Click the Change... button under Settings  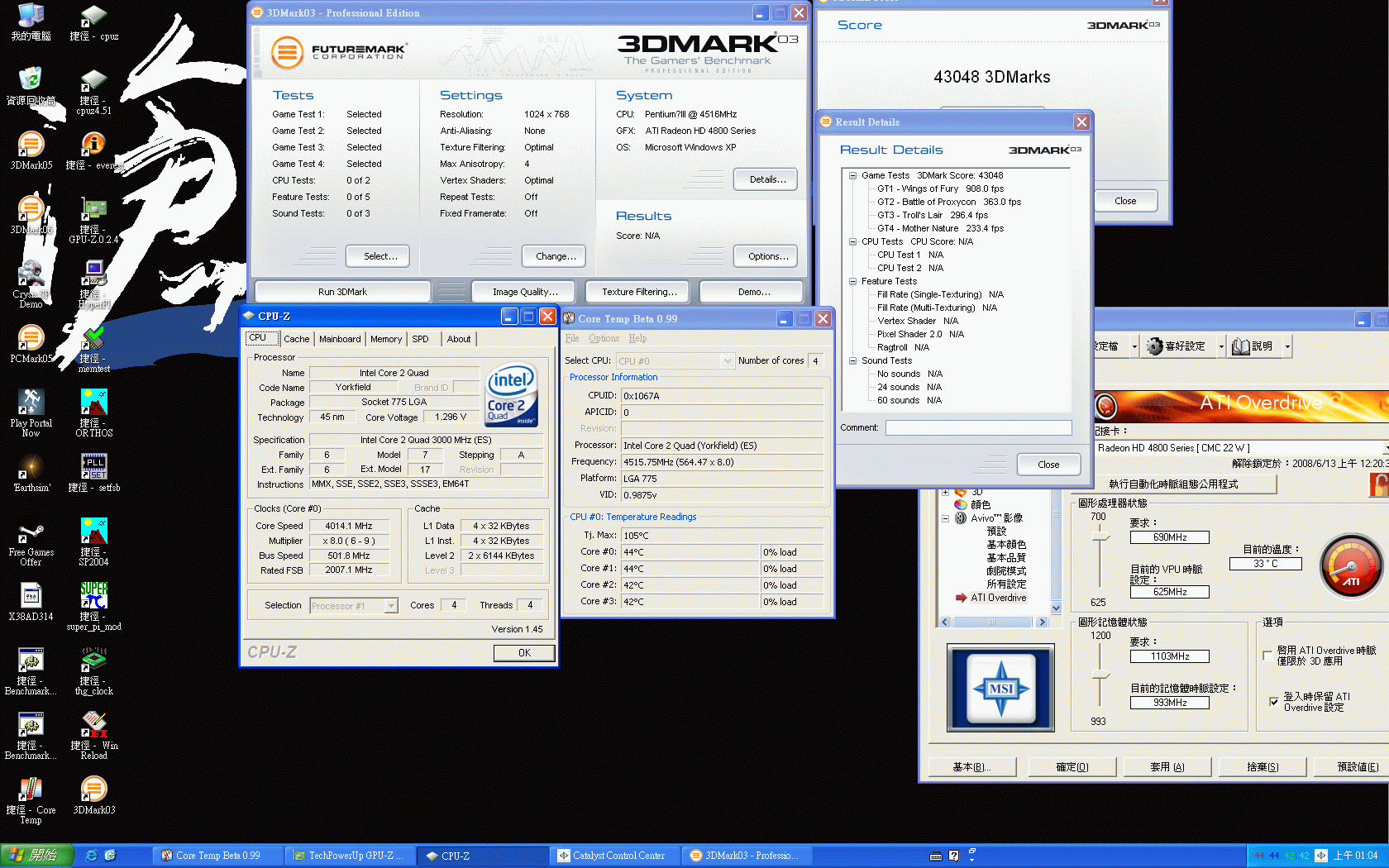point(556,256)
